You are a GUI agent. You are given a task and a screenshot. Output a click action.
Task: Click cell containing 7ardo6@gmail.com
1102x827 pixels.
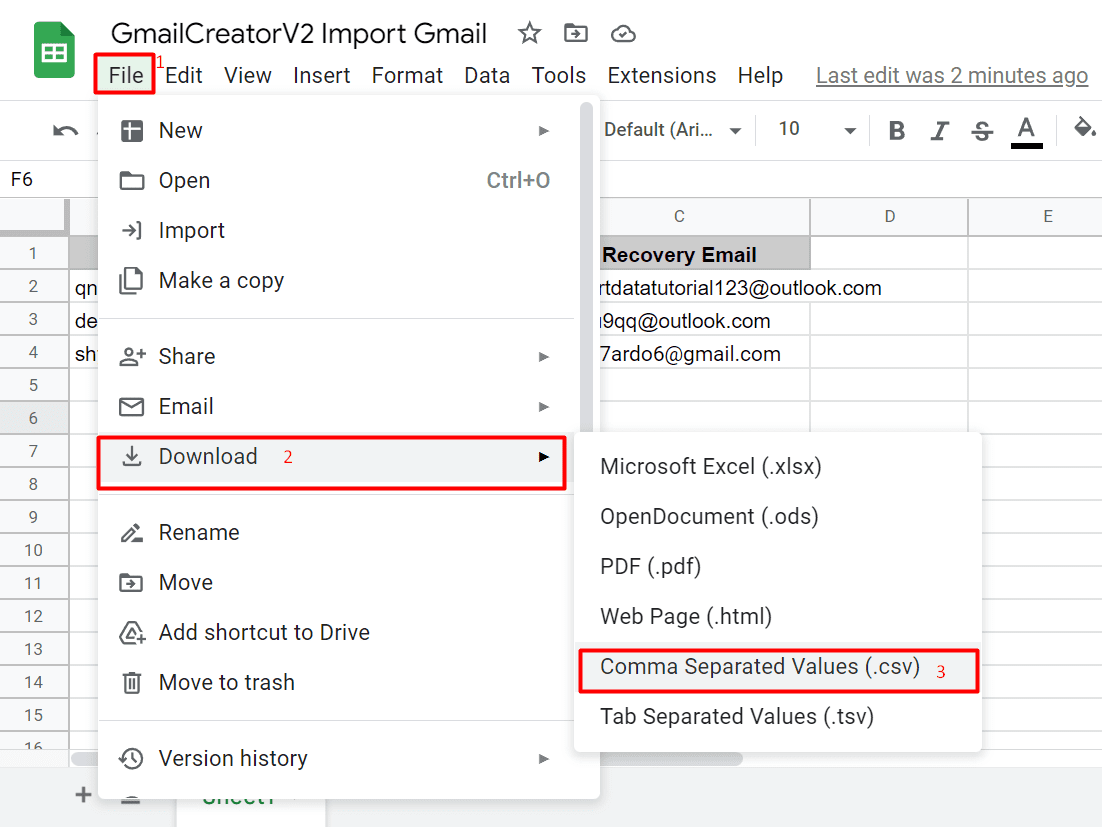tap(704, 353)
